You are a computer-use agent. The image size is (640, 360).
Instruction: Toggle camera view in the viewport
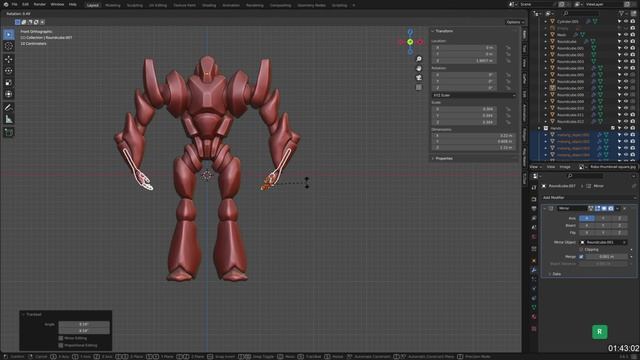(419, 78)
